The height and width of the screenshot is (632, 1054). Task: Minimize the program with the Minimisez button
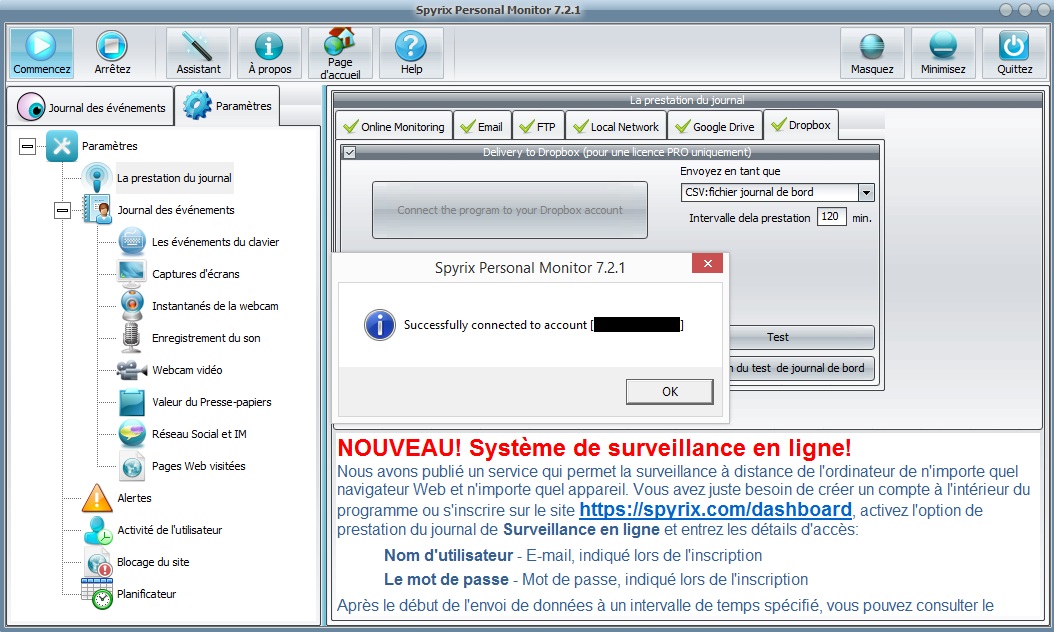(x=943, y=52)
